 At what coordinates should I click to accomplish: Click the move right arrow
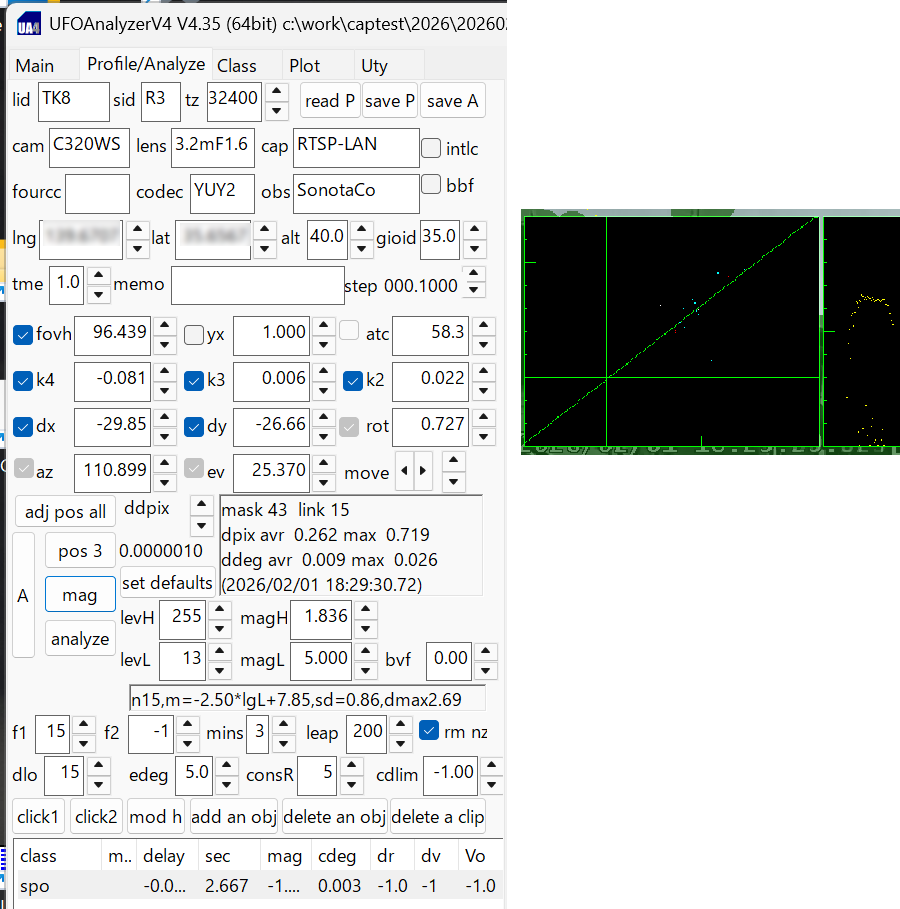(422, 472)
